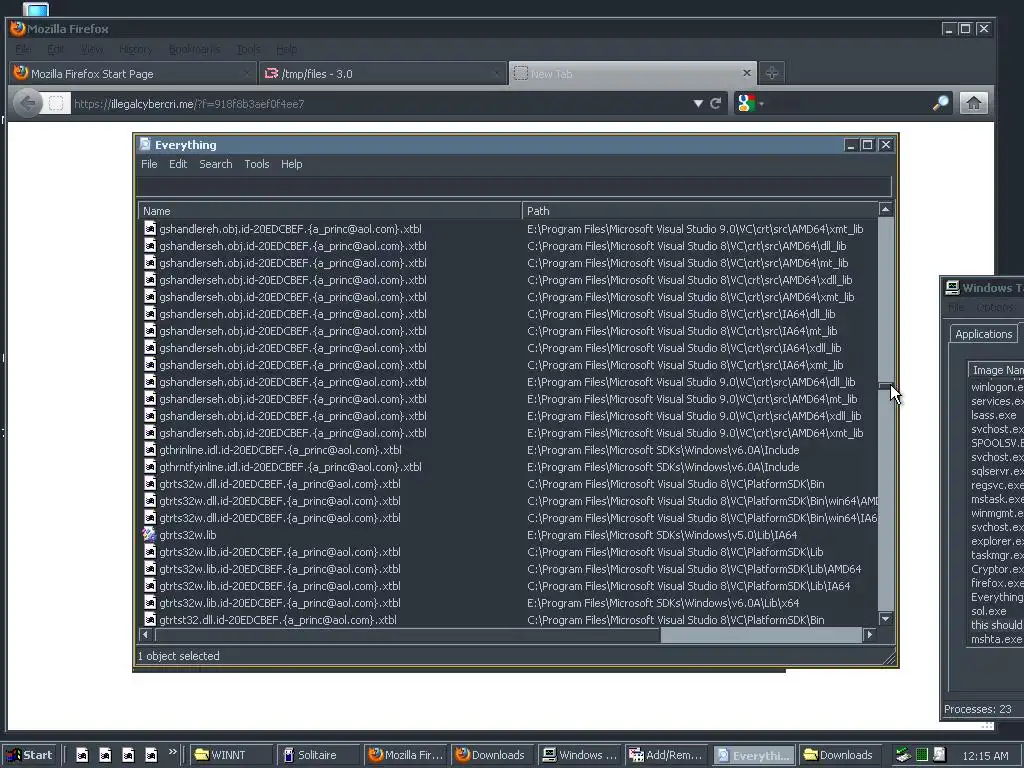Viewport: 1024px width, 768px height.
Task: Sort Task Manager by Image Name column
Action: (996, 370)
